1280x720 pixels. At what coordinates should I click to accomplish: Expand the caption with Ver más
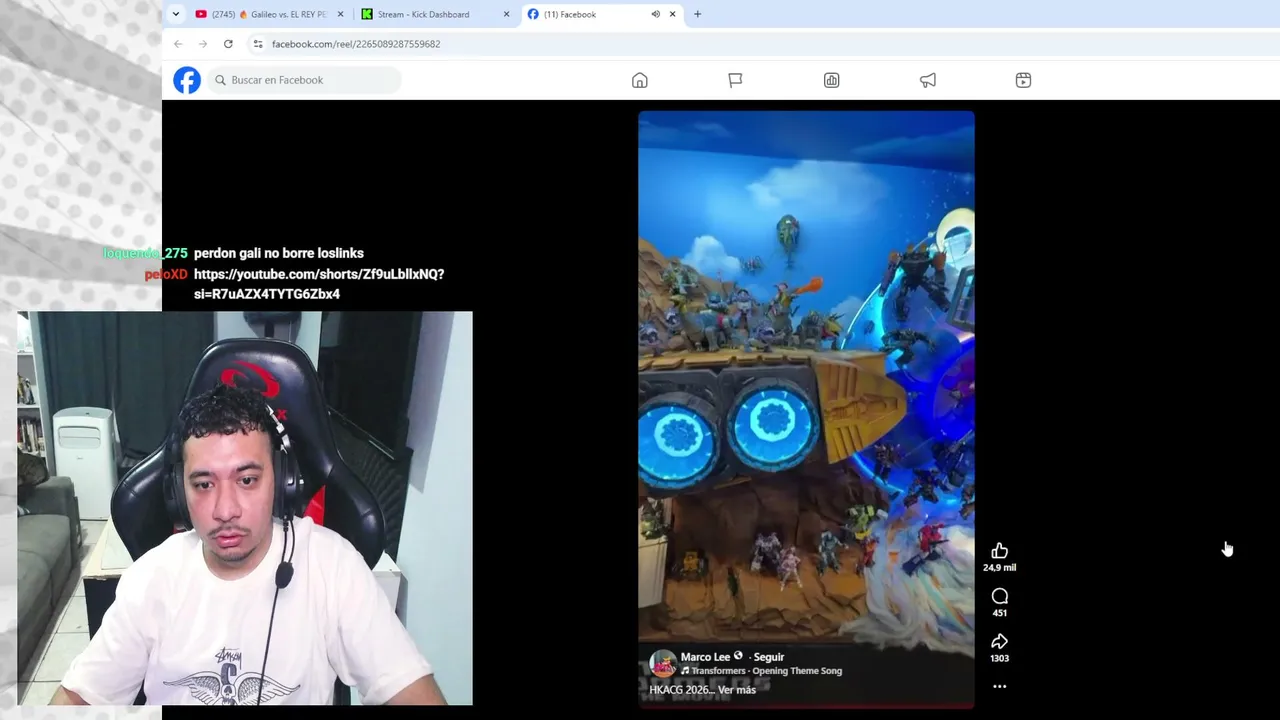(737, 690)
